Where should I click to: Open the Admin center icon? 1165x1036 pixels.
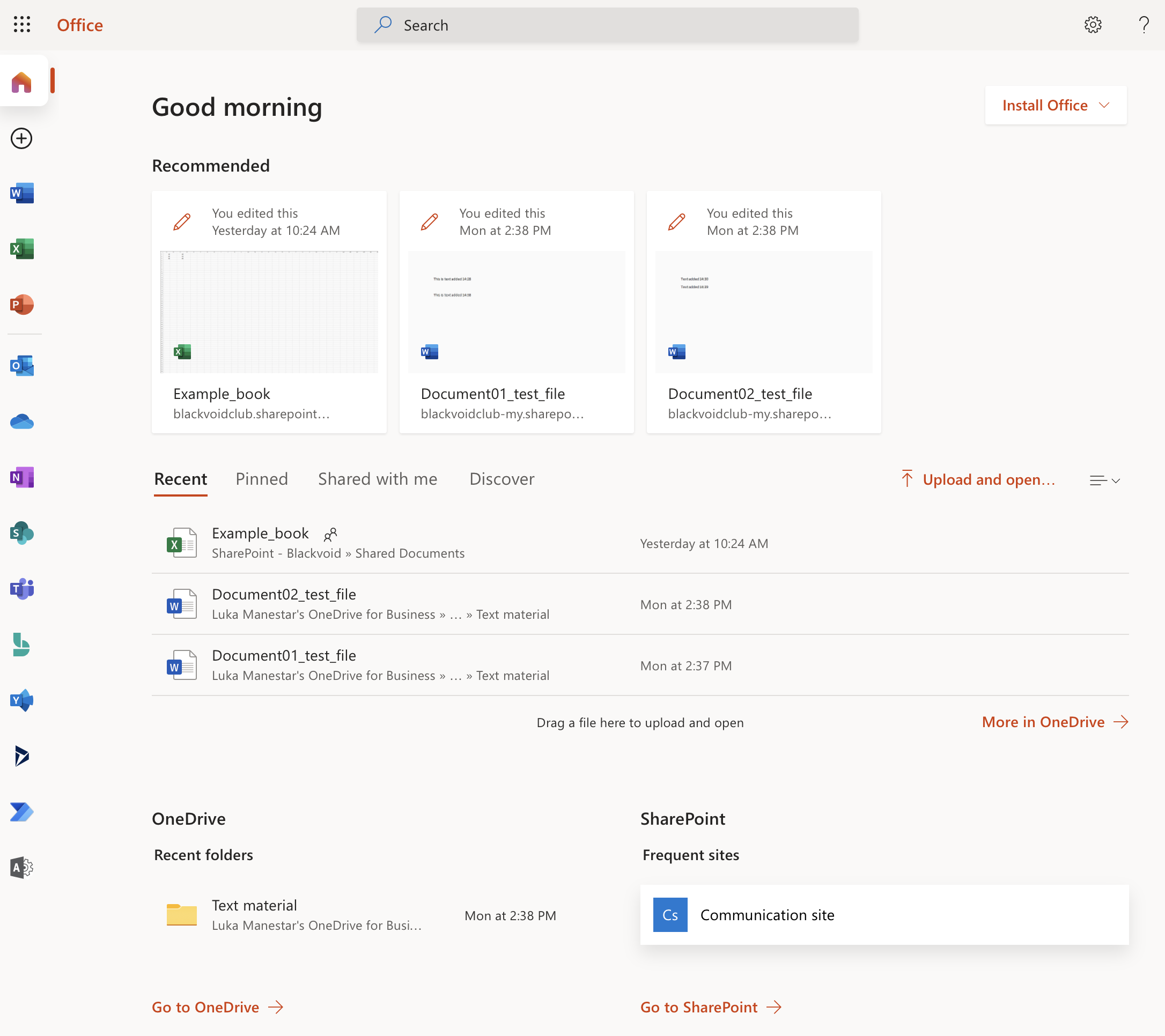(x=21, y=868)
